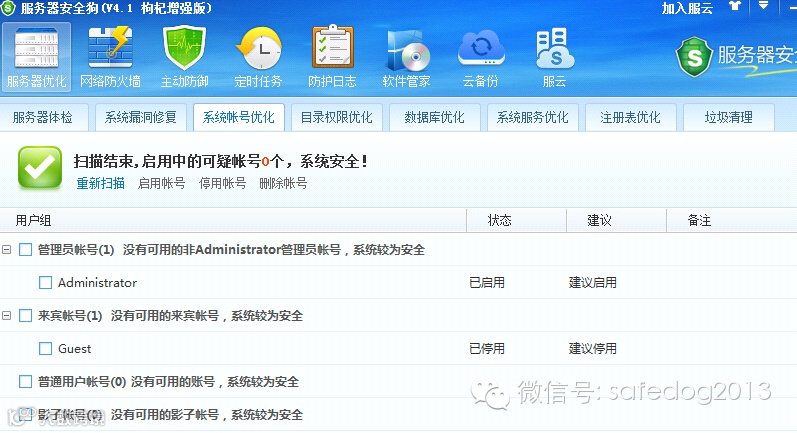
Task: Switch to the 服务器体检 tab
Action: click(44, 117)
